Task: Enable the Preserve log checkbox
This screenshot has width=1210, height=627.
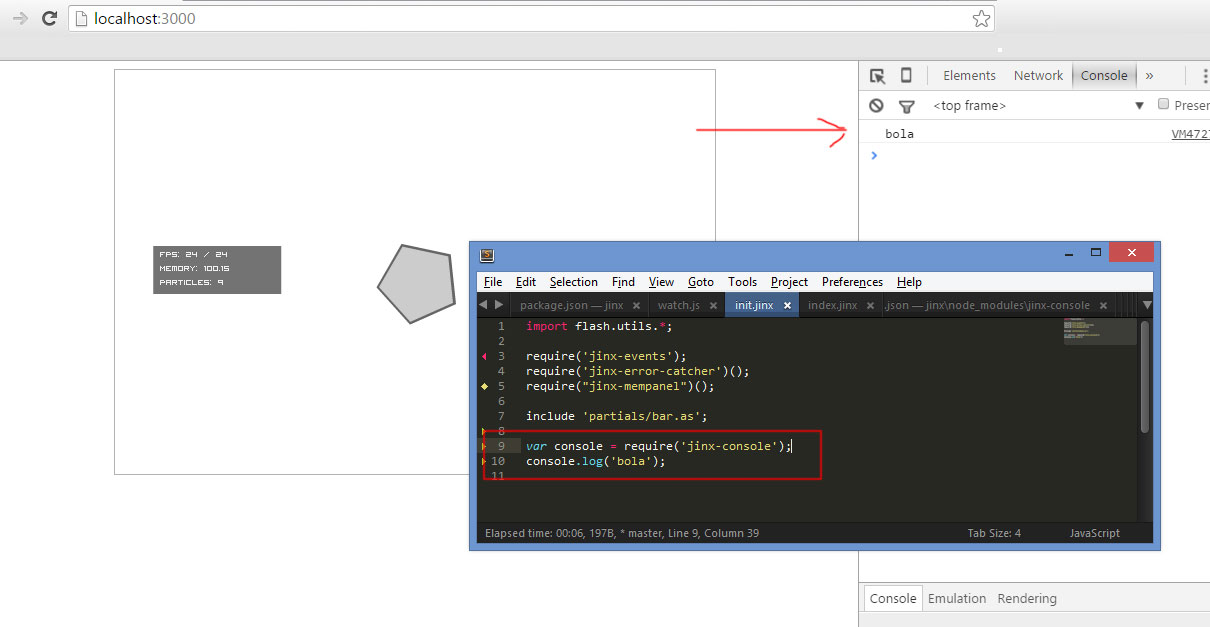Action: click(x=1163, y=104)
